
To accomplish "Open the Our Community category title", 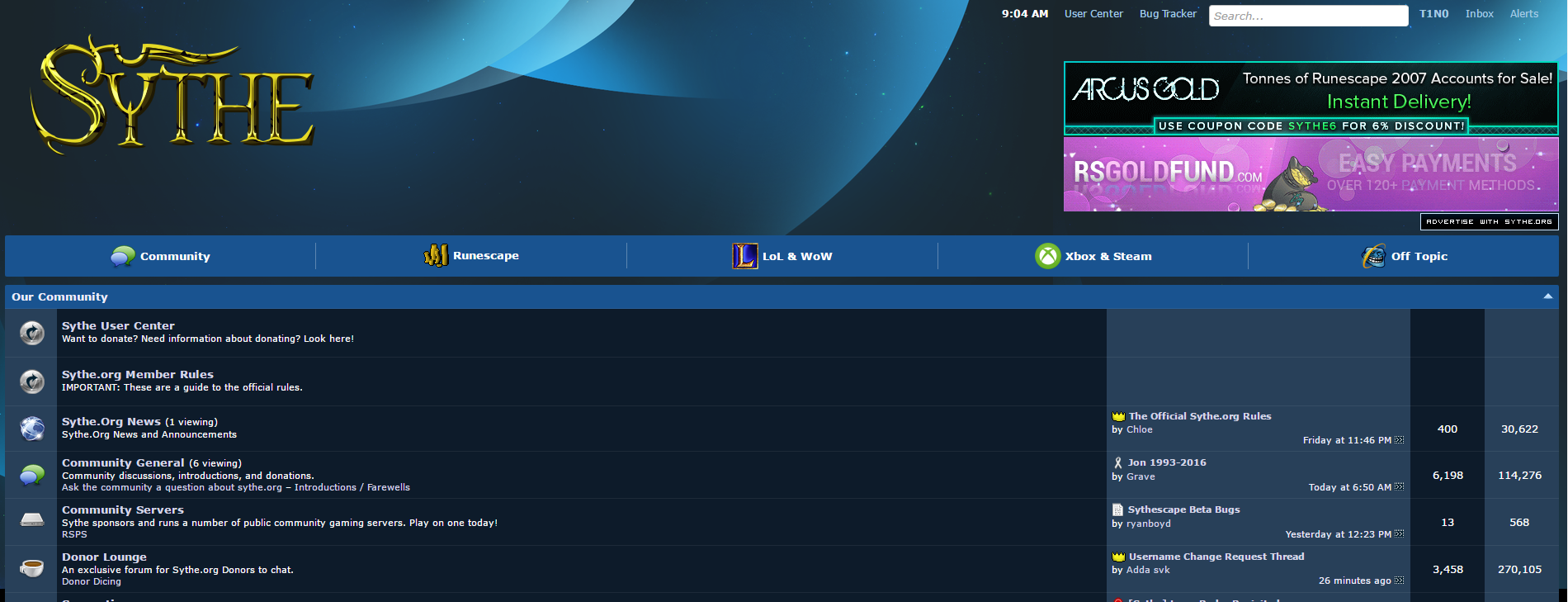I will (59, 296).
